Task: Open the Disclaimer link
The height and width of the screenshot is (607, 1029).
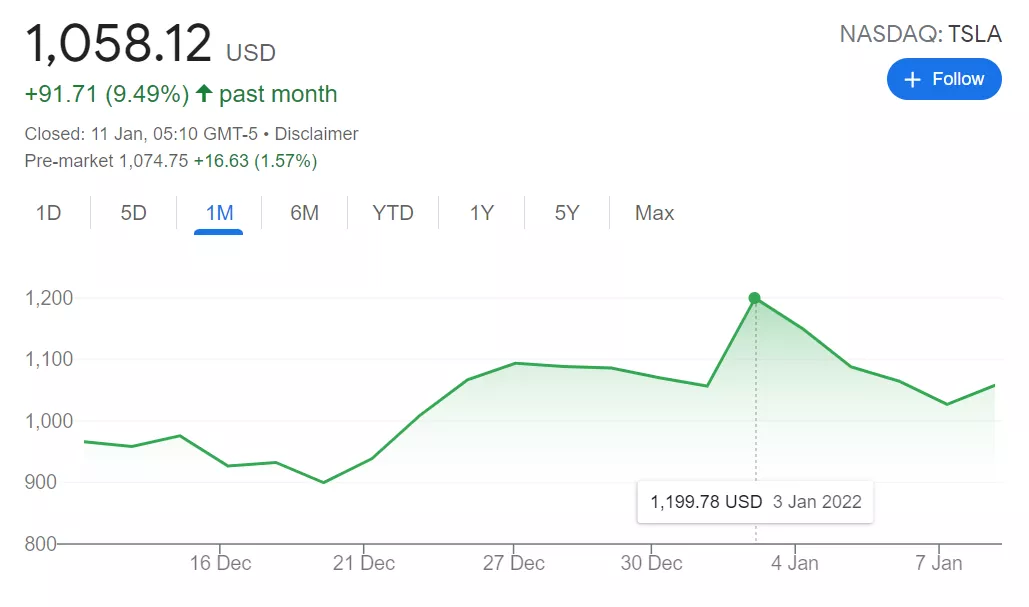Action: [316, 134]
